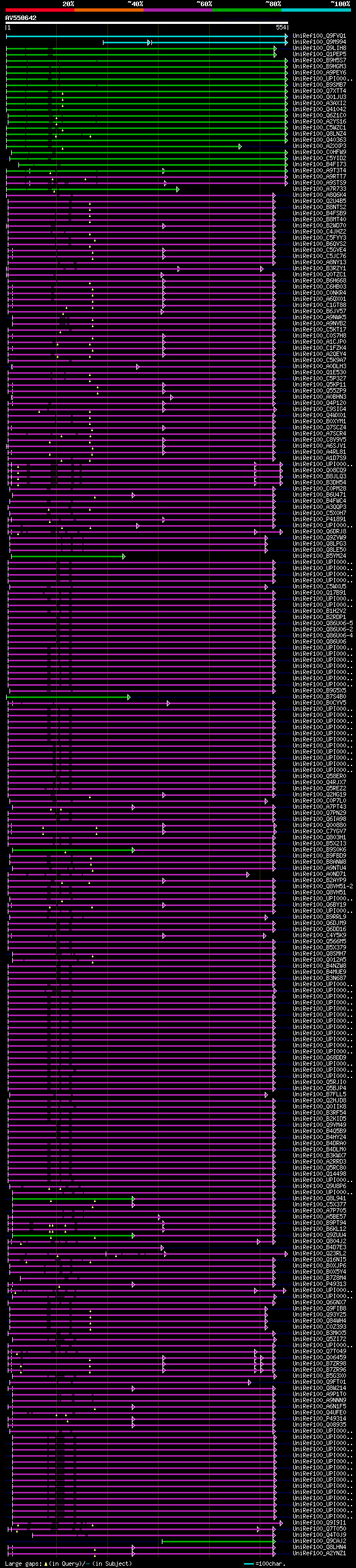356x1568 pixels.
Task: Choose hit UniRef100_Q7T049
Action: (319, 1351)
